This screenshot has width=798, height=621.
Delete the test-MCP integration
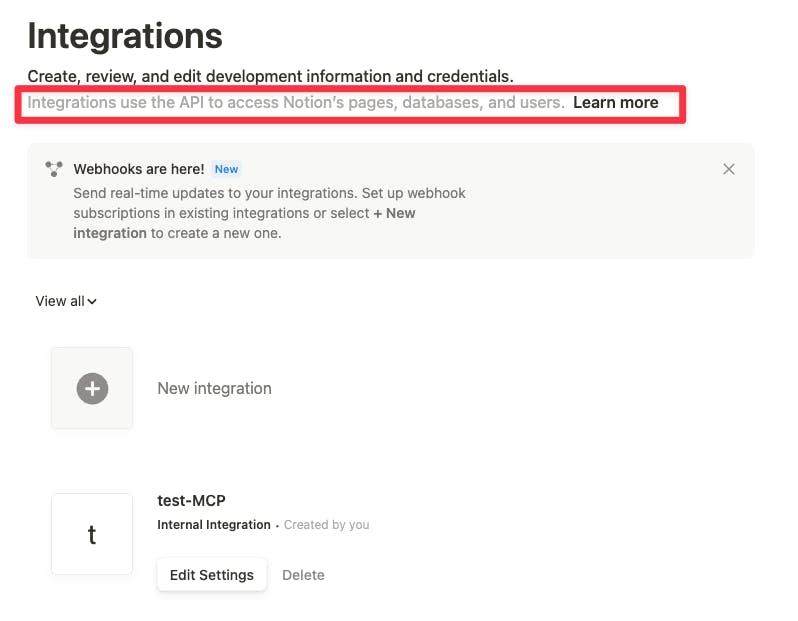tap(303, 575)
